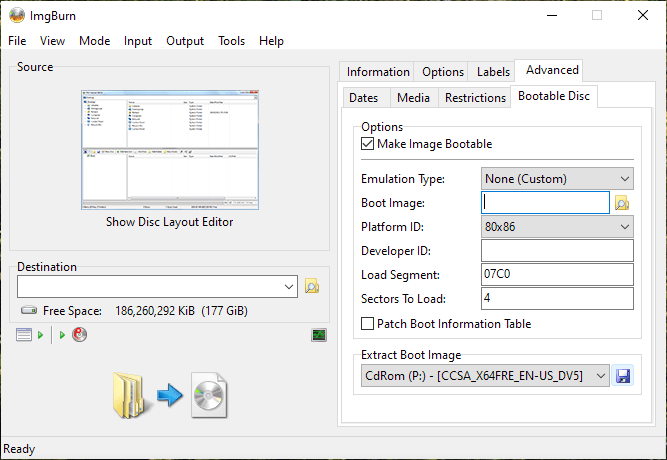Switch to the Restrictions tab
The height and width of the screenshot is (460, 667).
click(475, 98)
